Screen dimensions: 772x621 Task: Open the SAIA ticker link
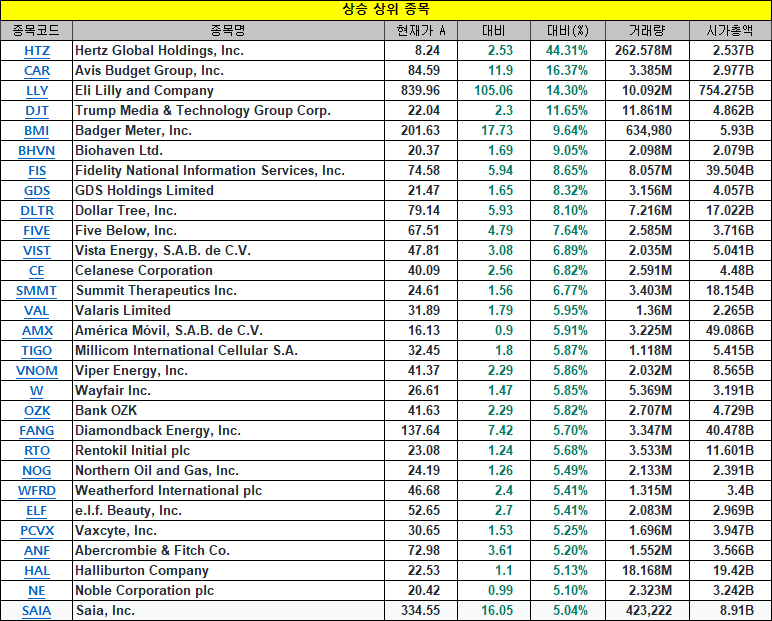pyautogui.click(x=37, y=611)
